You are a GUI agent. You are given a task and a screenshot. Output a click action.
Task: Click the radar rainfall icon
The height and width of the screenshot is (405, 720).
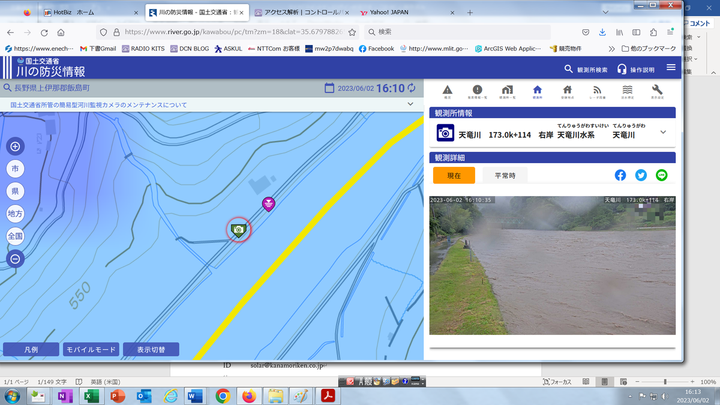[x=597, y=91]
